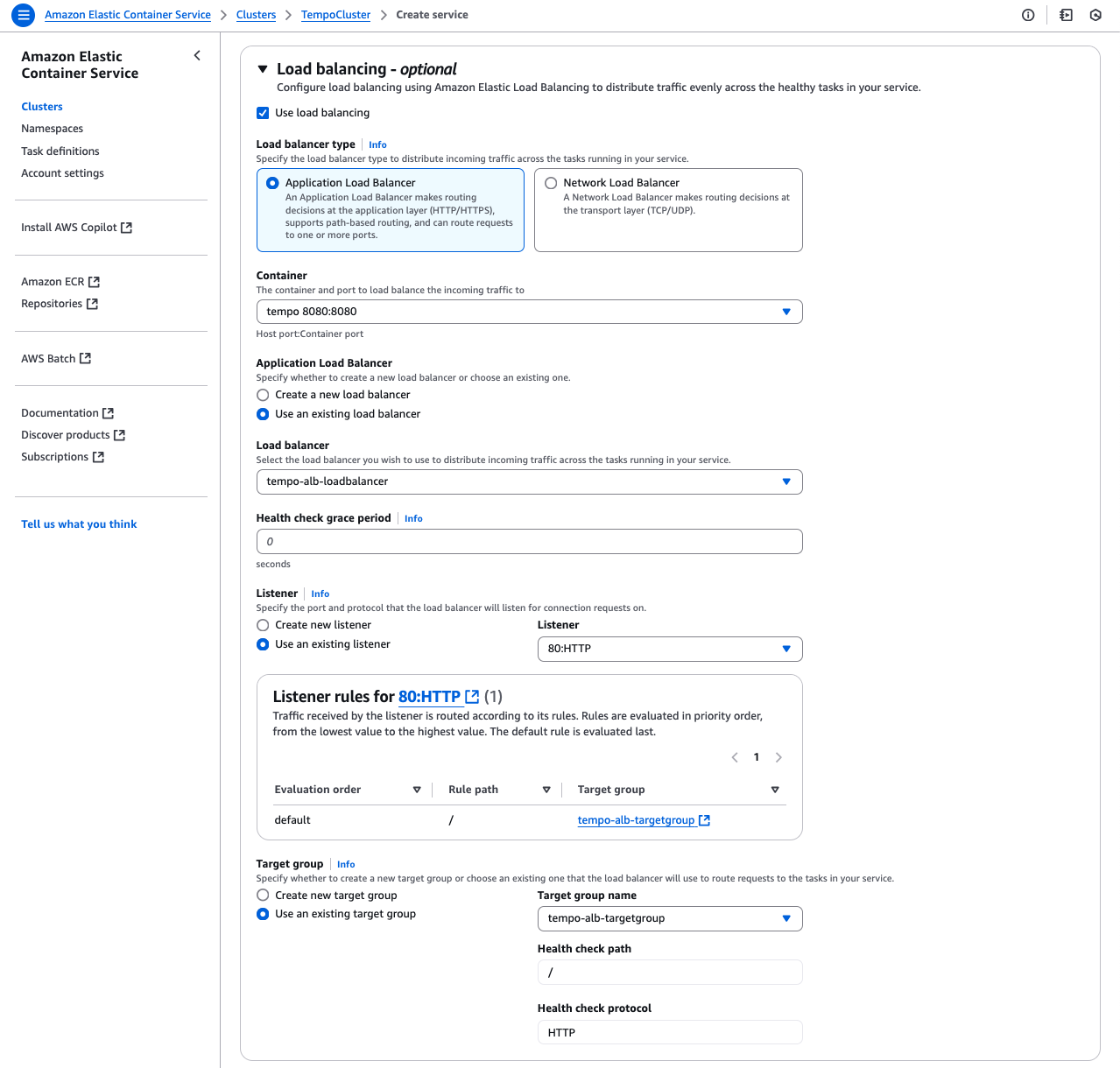Image resolution: width=1120 pixels, height=1068 pixels.
Task: Select Use an existing listener option
Action: (x=263, y=644)
